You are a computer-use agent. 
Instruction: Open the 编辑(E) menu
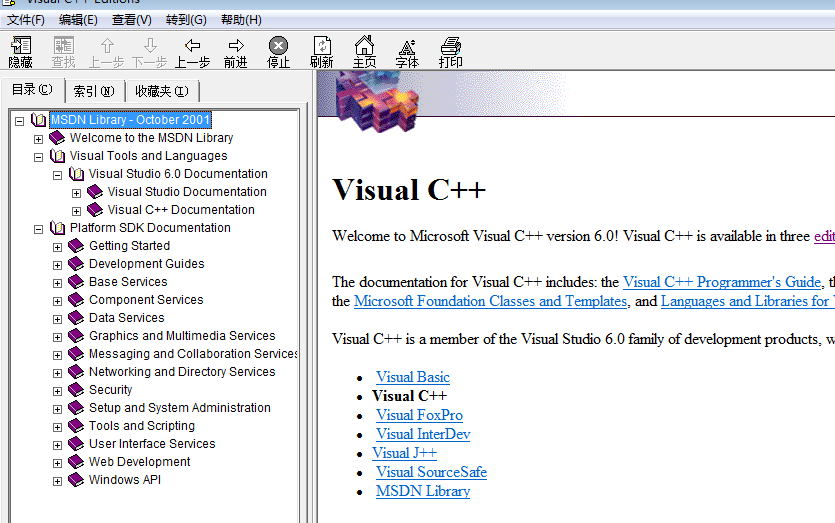[x=78, y=20]
